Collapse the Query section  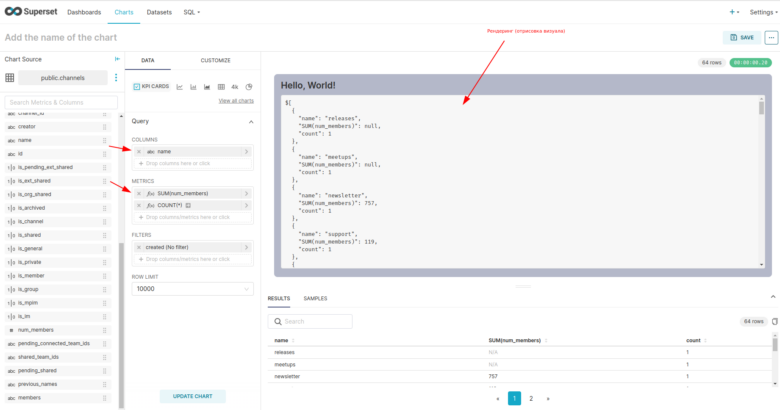(251, 121)
